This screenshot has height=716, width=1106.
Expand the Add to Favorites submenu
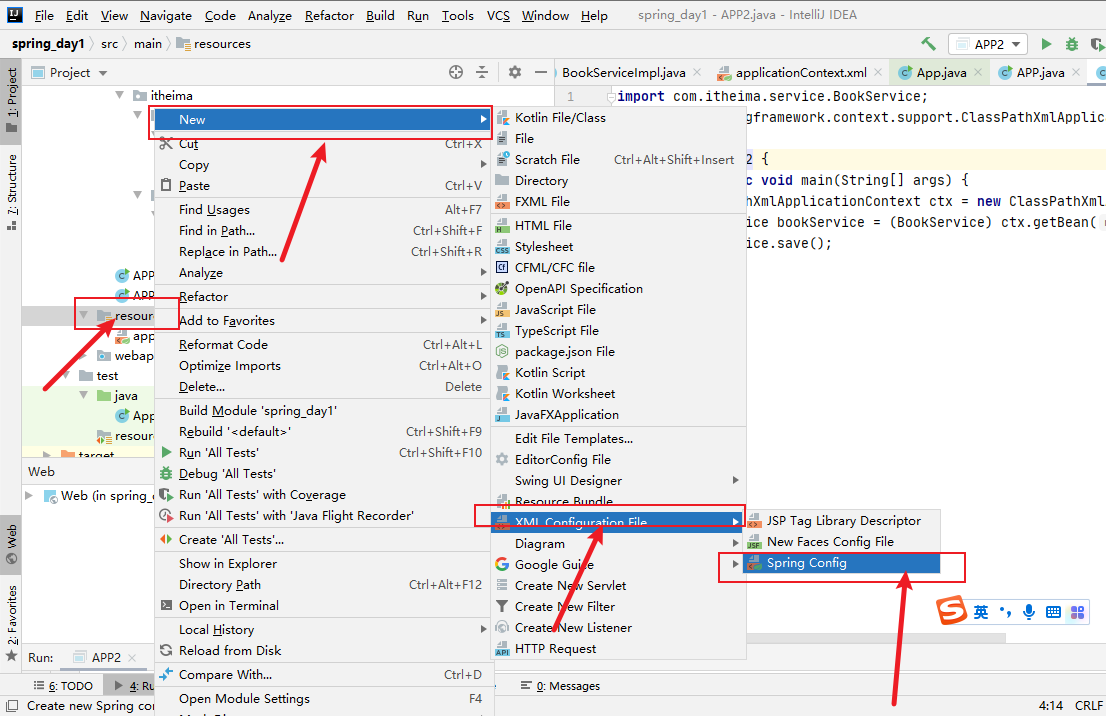pyautogui.click(x=322, y=320)
